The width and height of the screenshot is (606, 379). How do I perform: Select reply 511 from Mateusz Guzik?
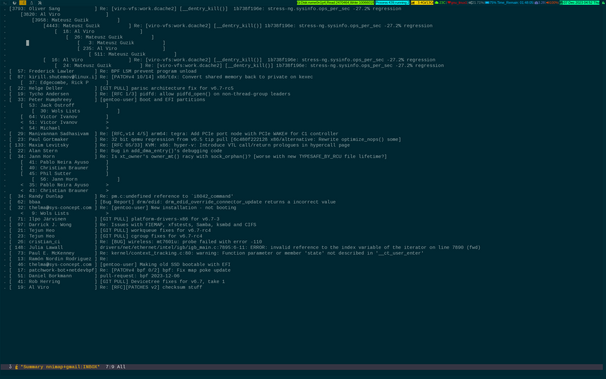point(133,54)
